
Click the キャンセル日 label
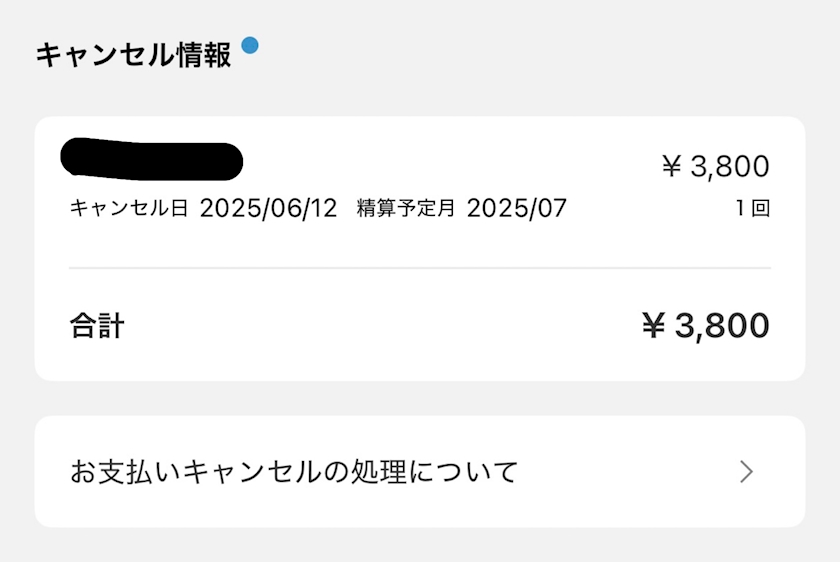point(129,209)
